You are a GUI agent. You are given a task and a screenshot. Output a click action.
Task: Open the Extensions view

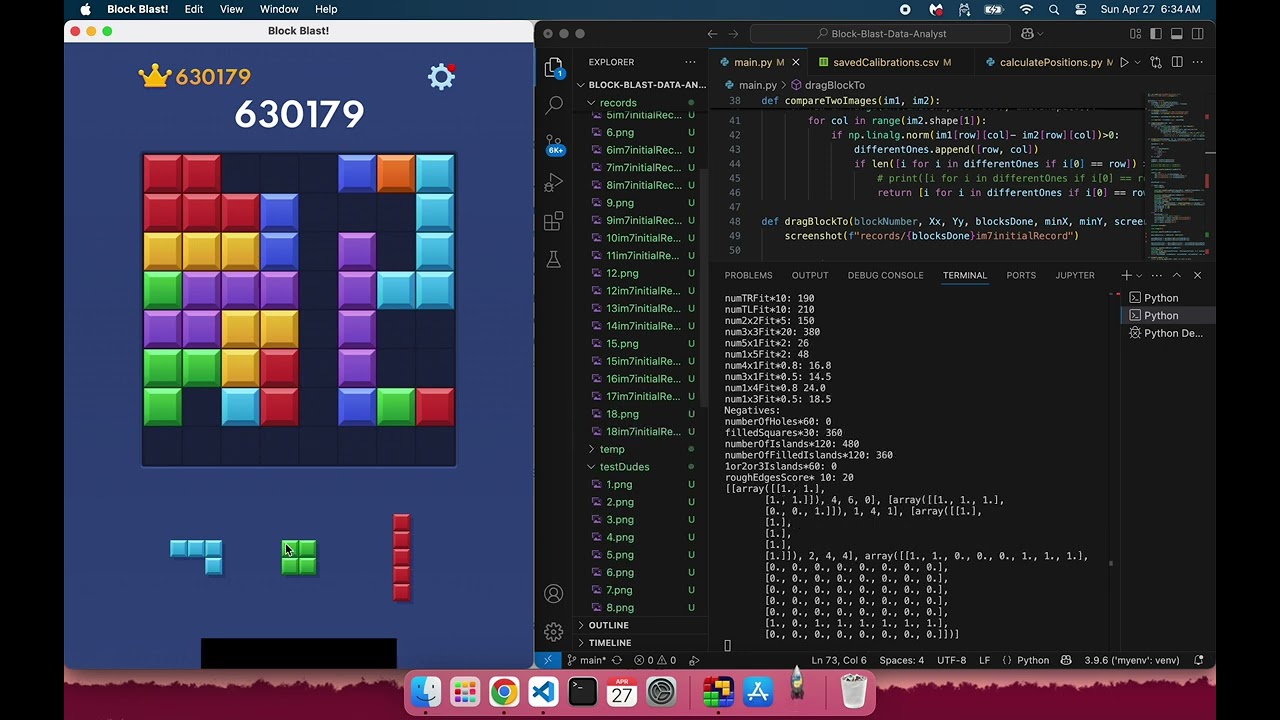click(554, 221)
